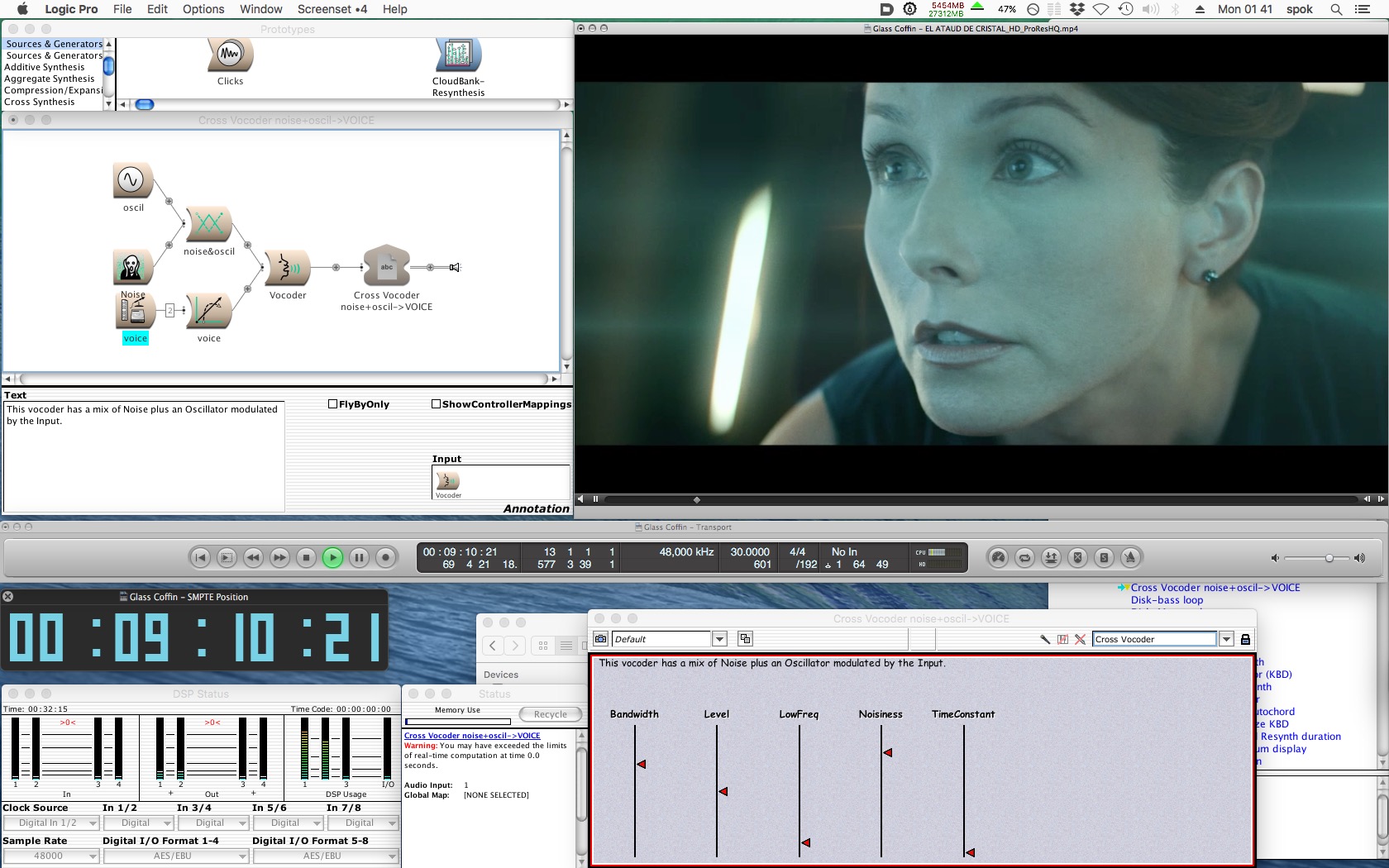Select the Aggregate Synthesis category
The image size is (1389, 868).
pos(50,79)
